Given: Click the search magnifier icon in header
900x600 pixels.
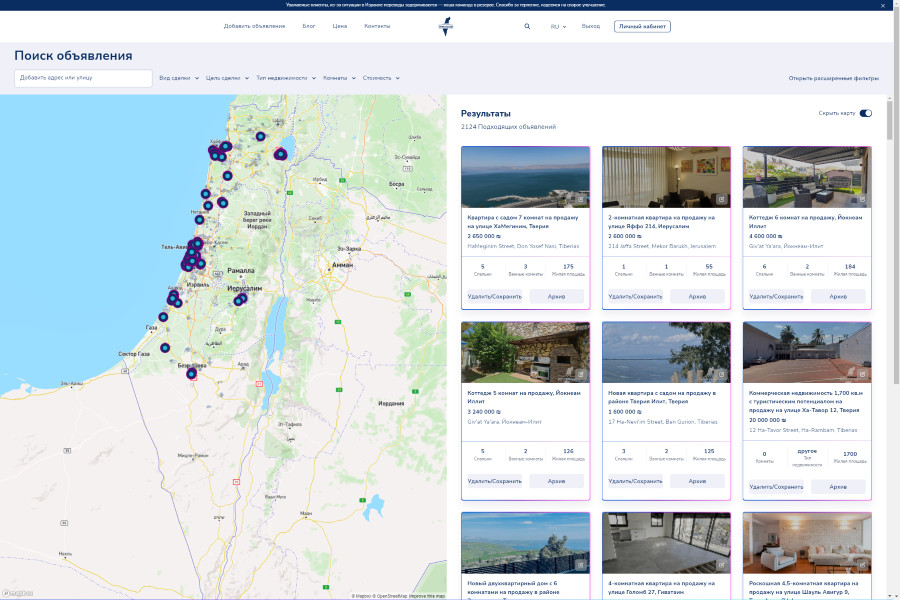Looking at the screenshot, I should [x=527, y=26].
